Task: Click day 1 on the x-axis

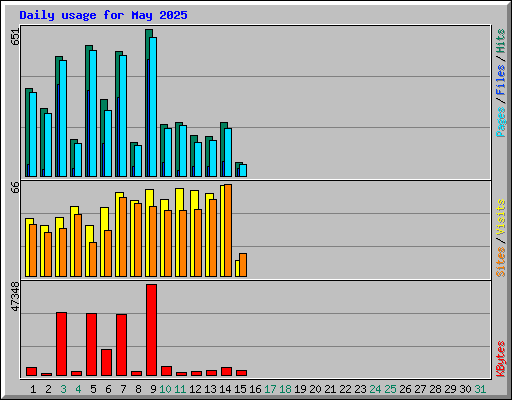Action: pyautogui.click(x=33, y=389)
